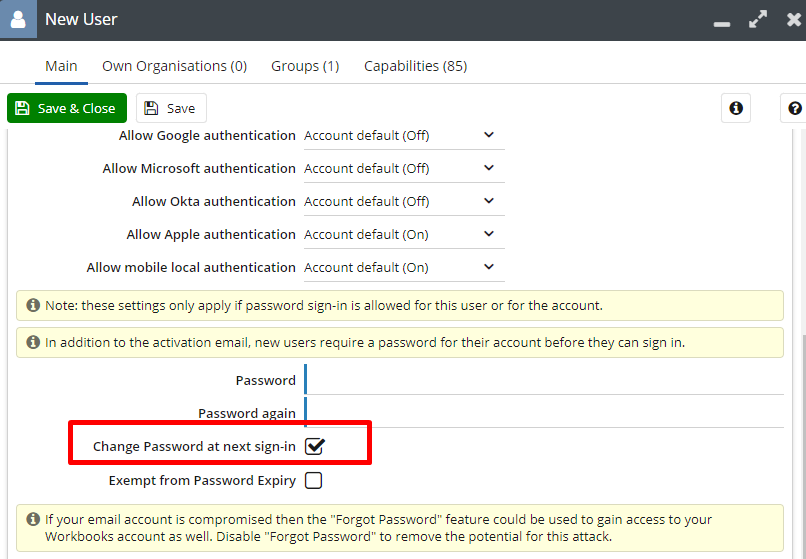Click info icon beside Forgot Password warning
This screenshot has height=559, width=806.
[33, 519]
